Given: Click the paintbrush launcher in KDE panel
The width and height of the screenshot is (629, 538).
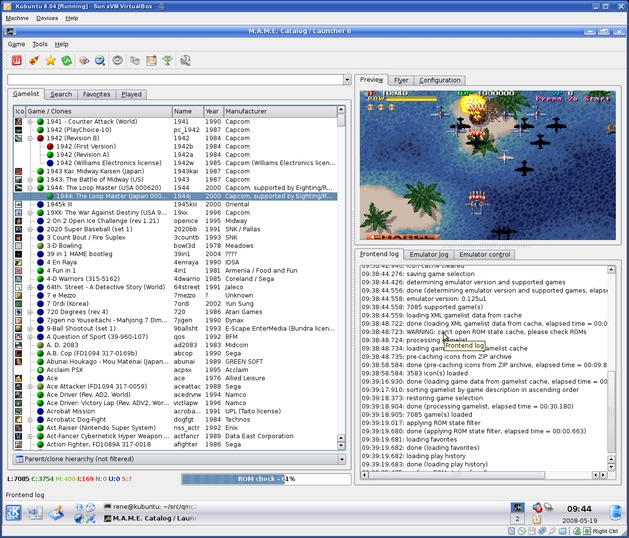Looking at the screenshot, I should point(56,513).
